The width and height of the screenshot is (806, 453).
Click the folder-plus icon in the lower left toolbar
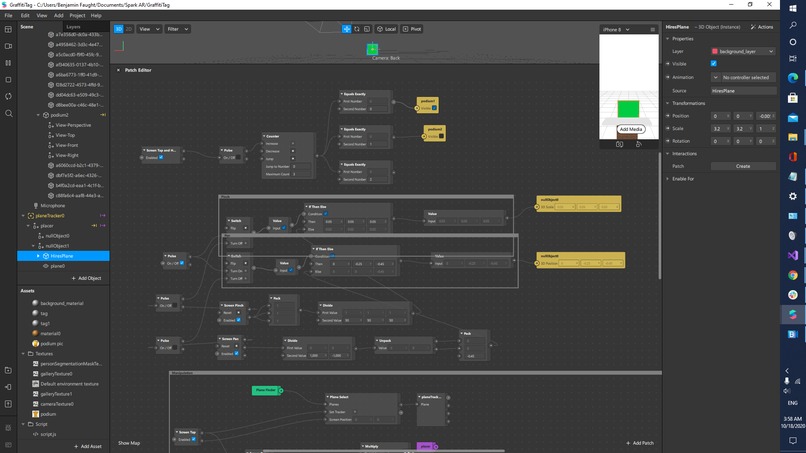click(x=8, y=370)
